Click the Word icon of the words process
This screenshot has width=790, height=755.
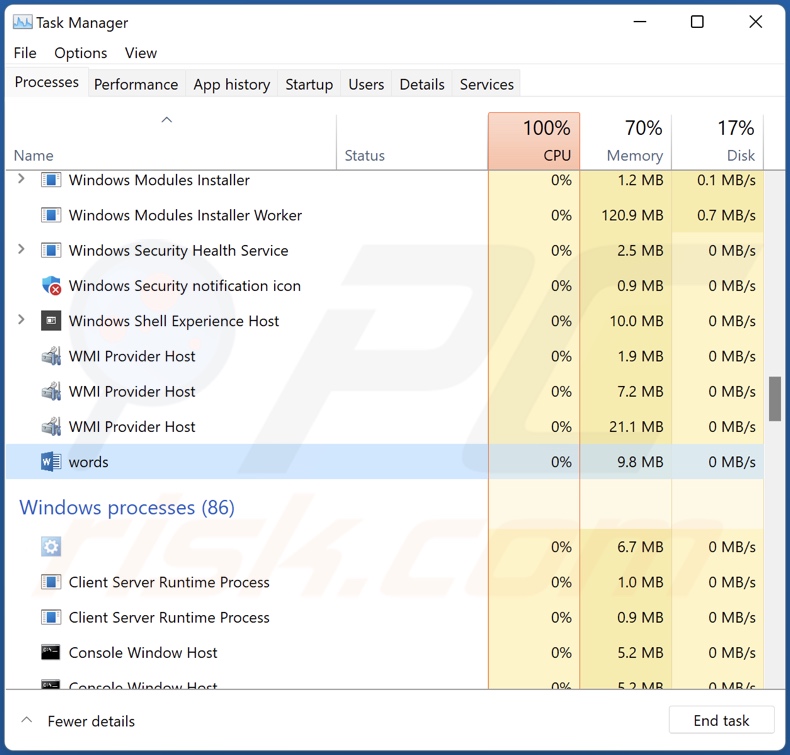click(51, 462)
